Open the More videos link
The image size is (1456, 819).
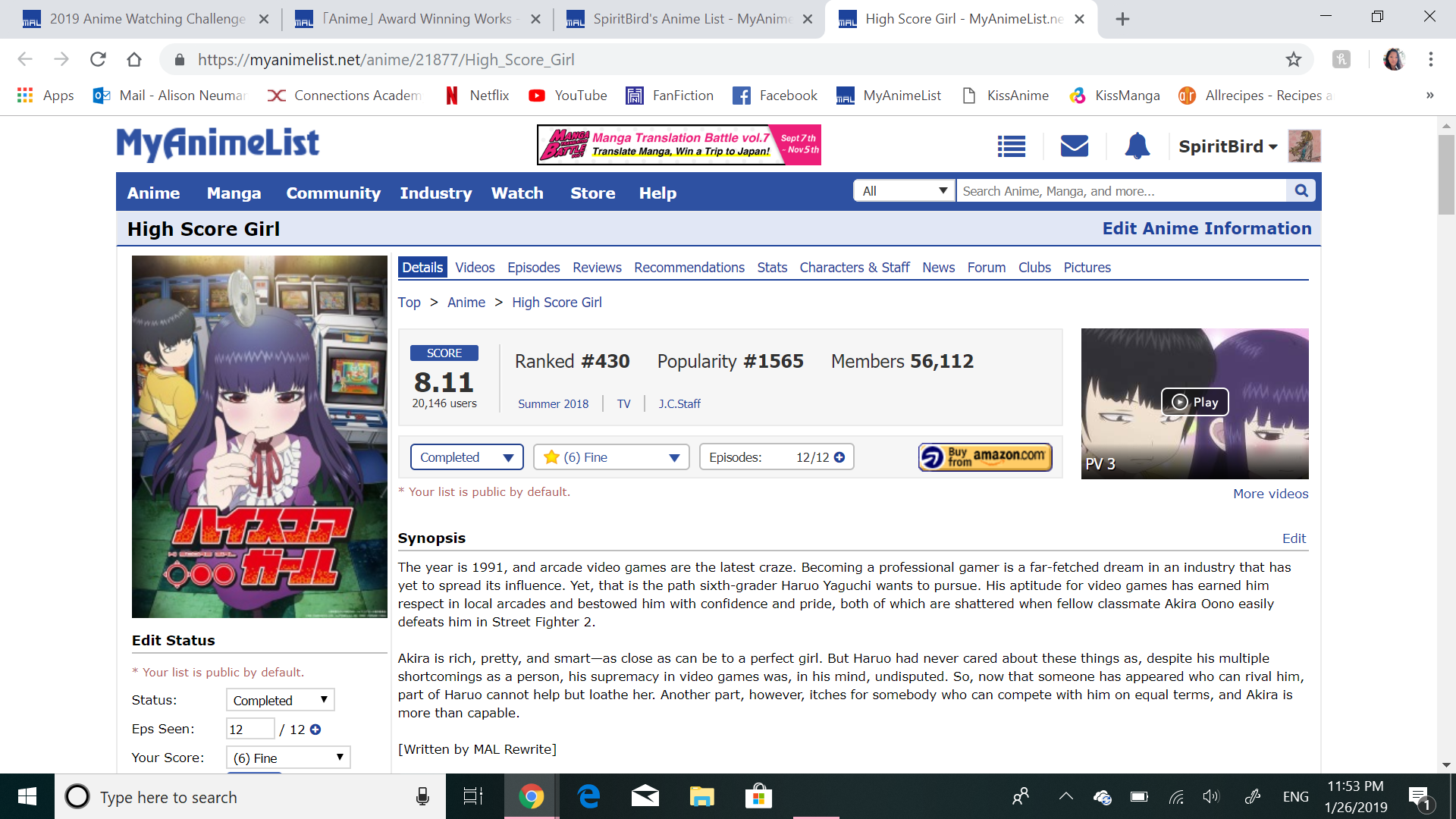1270,494
